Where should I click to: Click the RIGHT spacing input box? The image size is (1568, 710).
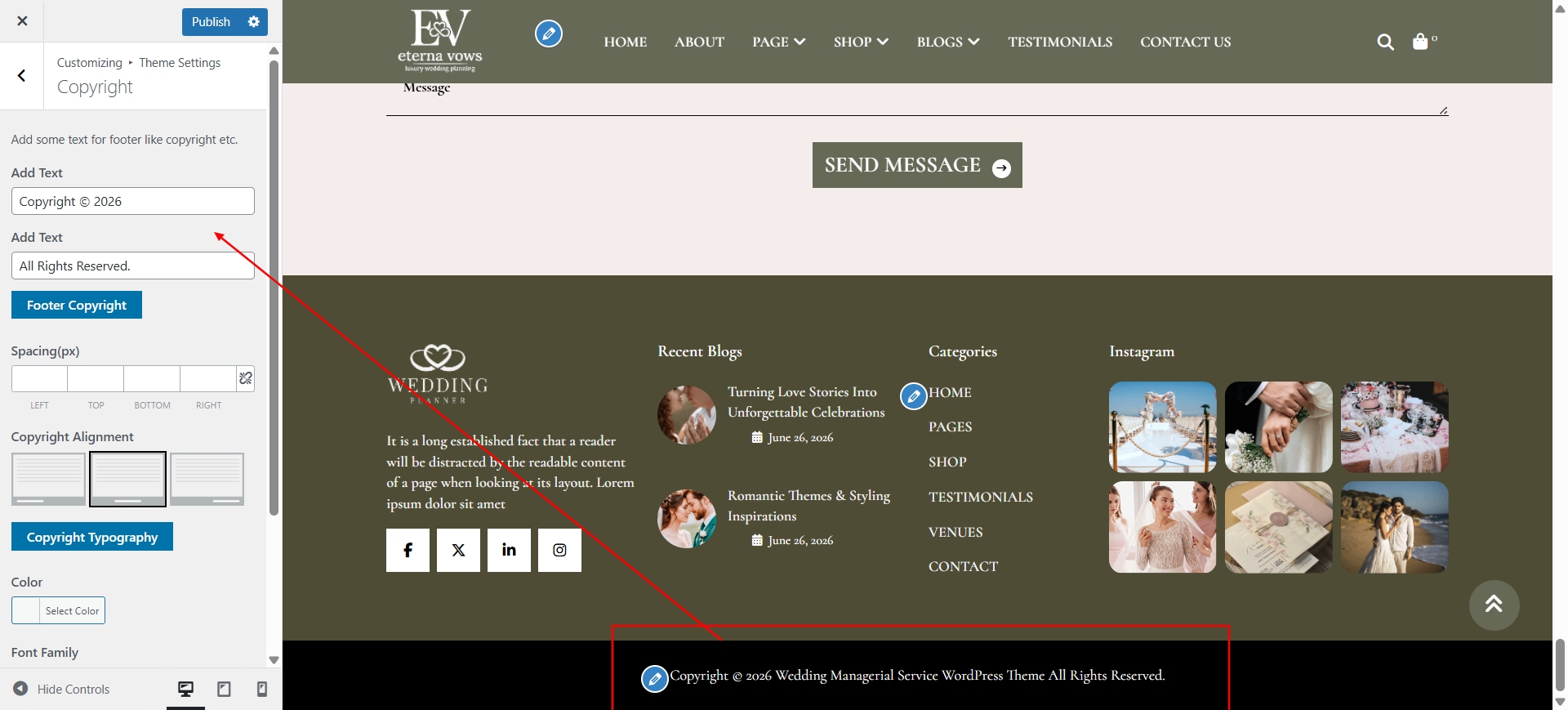pyautogui.click(x=208, y=379)
